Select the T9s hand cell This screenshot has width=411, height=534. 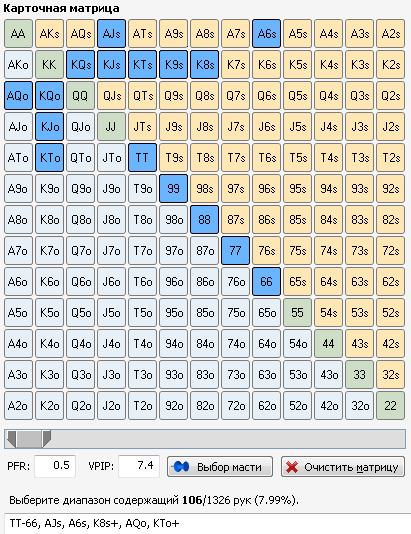pyautogui.click(x=173, y=157)
